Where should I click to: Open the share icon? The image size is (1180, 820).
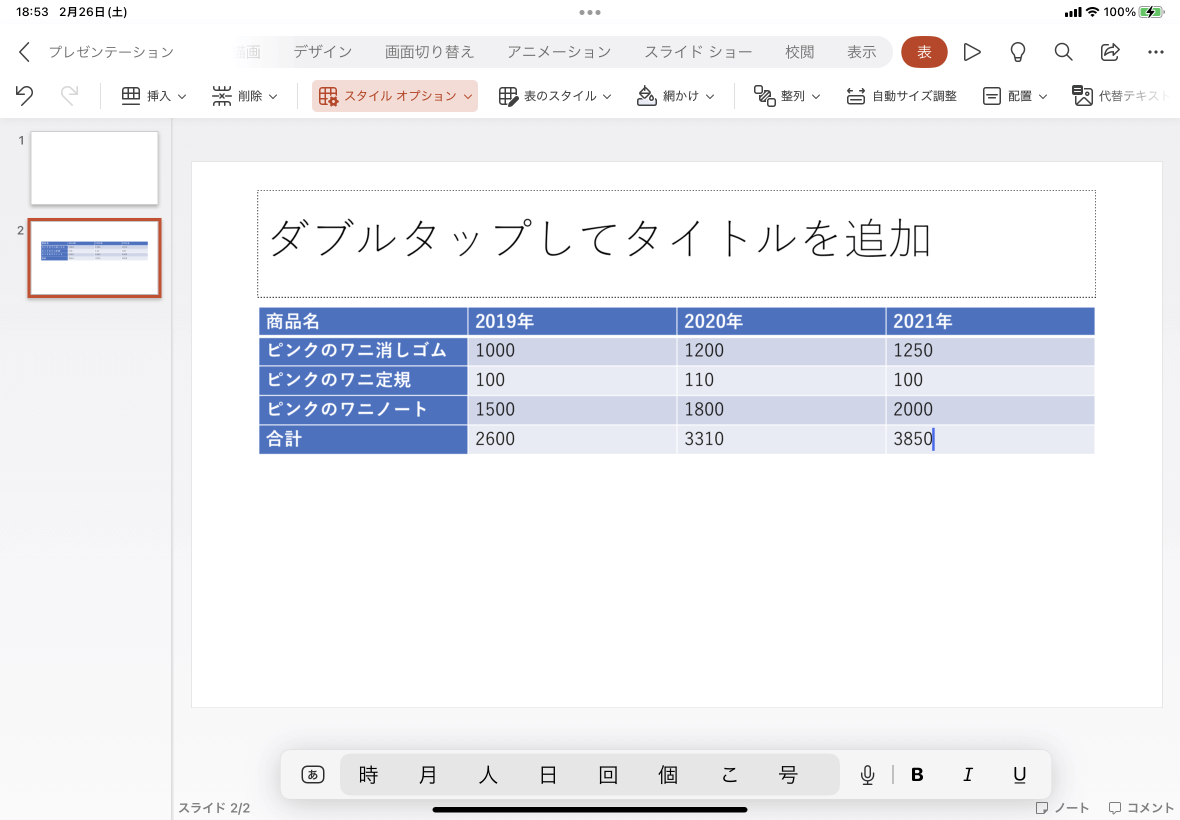[x=1110, y=51]
